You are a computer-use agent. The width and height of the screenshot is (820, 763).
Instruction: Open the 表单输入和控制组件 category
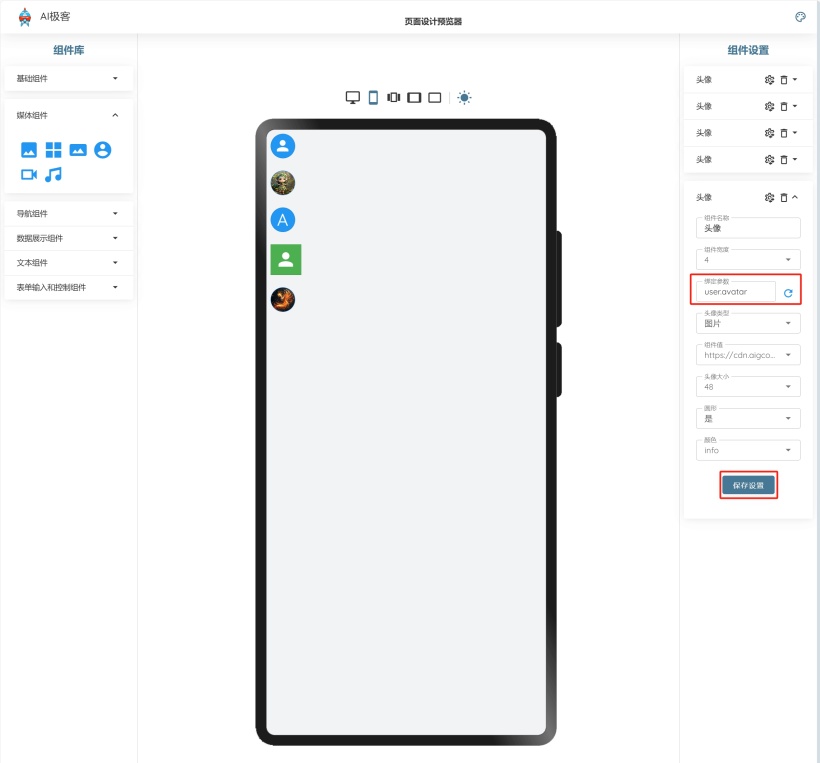pos(67,287)
